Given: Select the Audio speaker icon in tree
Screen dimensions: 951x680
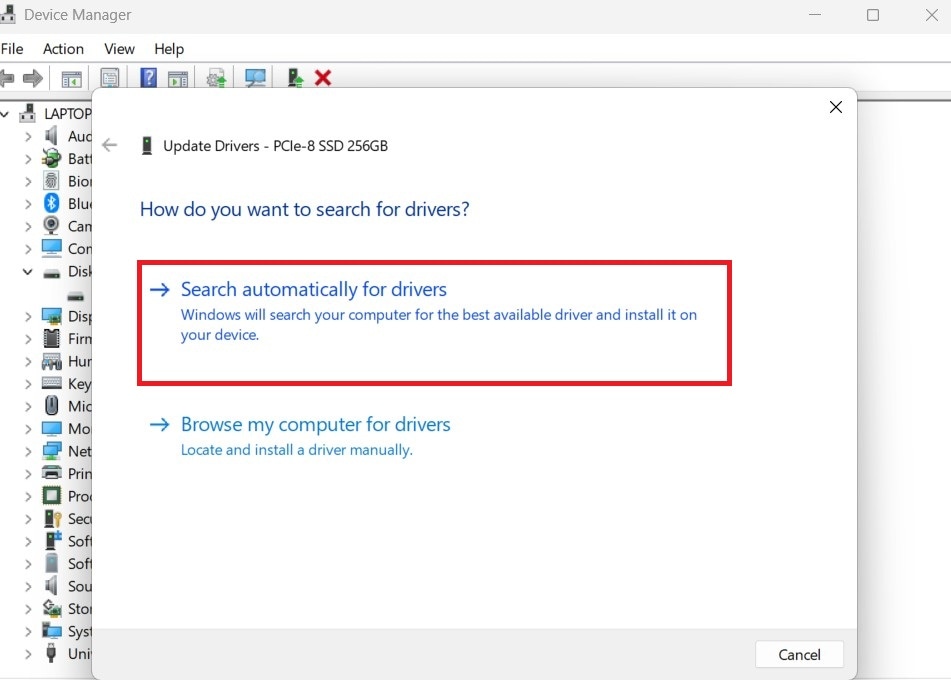Looking at the screenshot, I should [52, 136].
